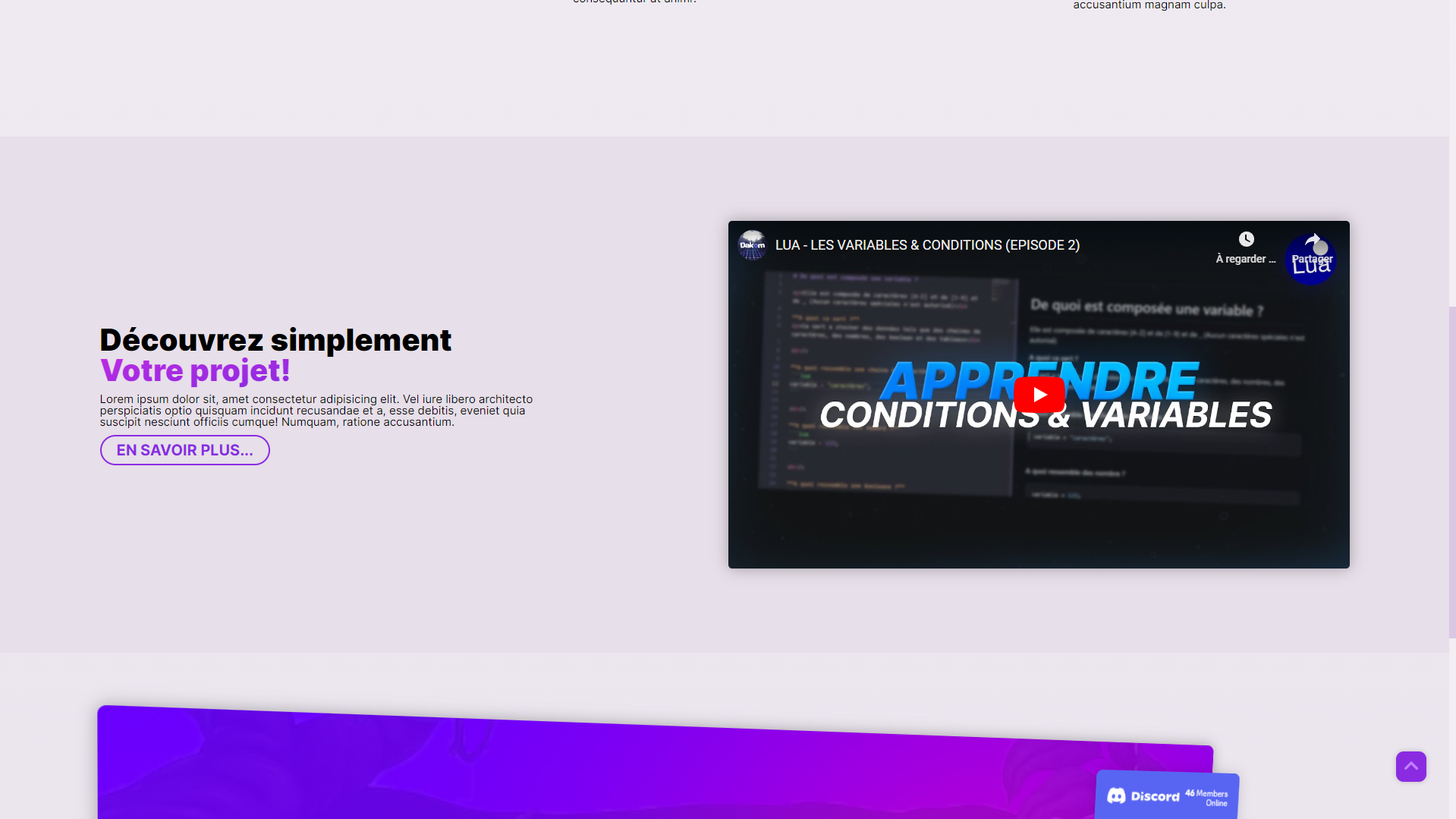Open the Dakom channel avatar
1456x819 pixels.
click(x=752, y=245)
